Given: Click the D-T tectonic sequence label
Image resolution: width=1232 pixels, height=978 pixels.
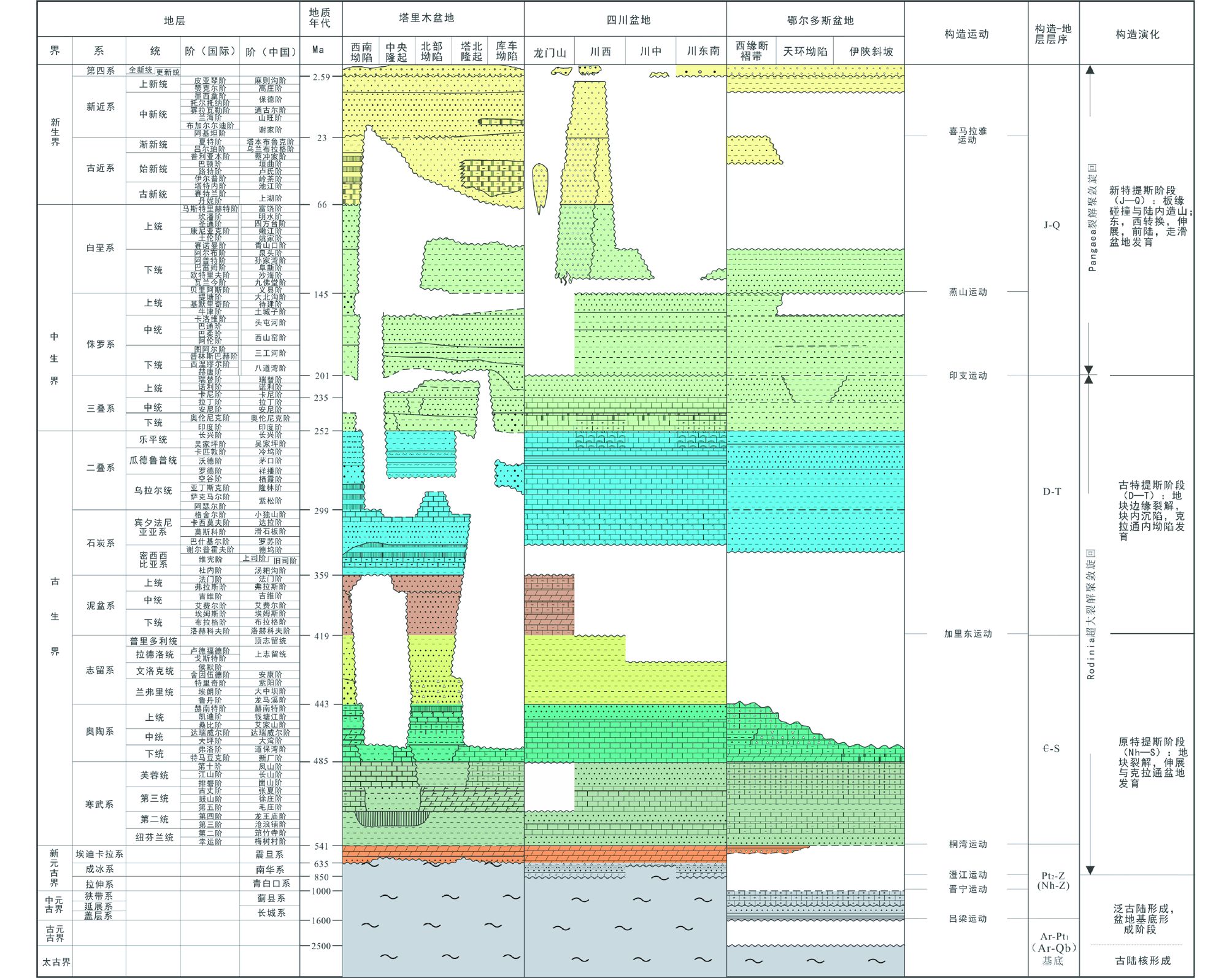Looking at the screenshot, I should (1052, 491).
